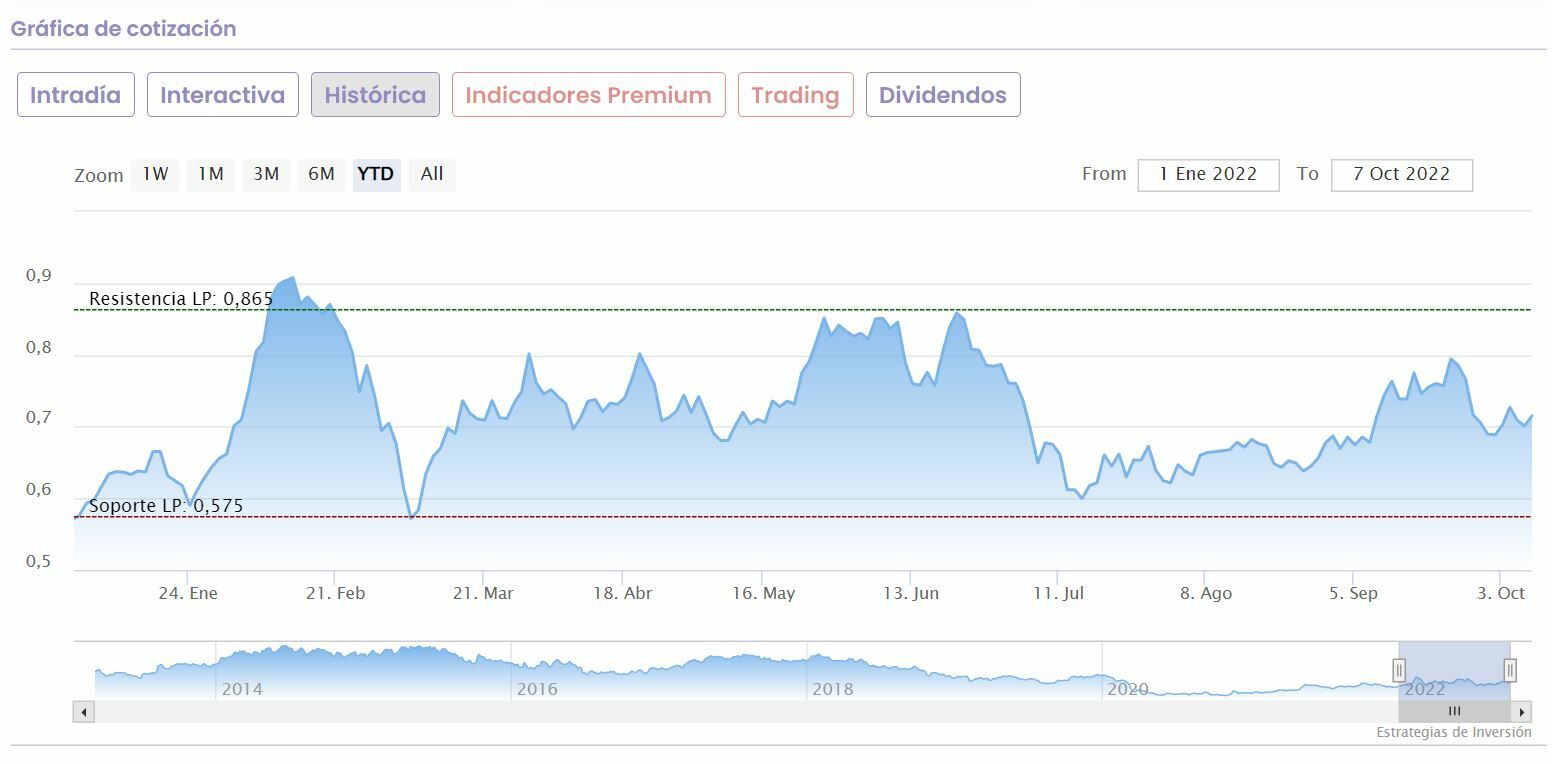The width and height of the screenshot is (1552, 764).
Task: Click the navigator right handle grip
Action: pos(1510,669)
